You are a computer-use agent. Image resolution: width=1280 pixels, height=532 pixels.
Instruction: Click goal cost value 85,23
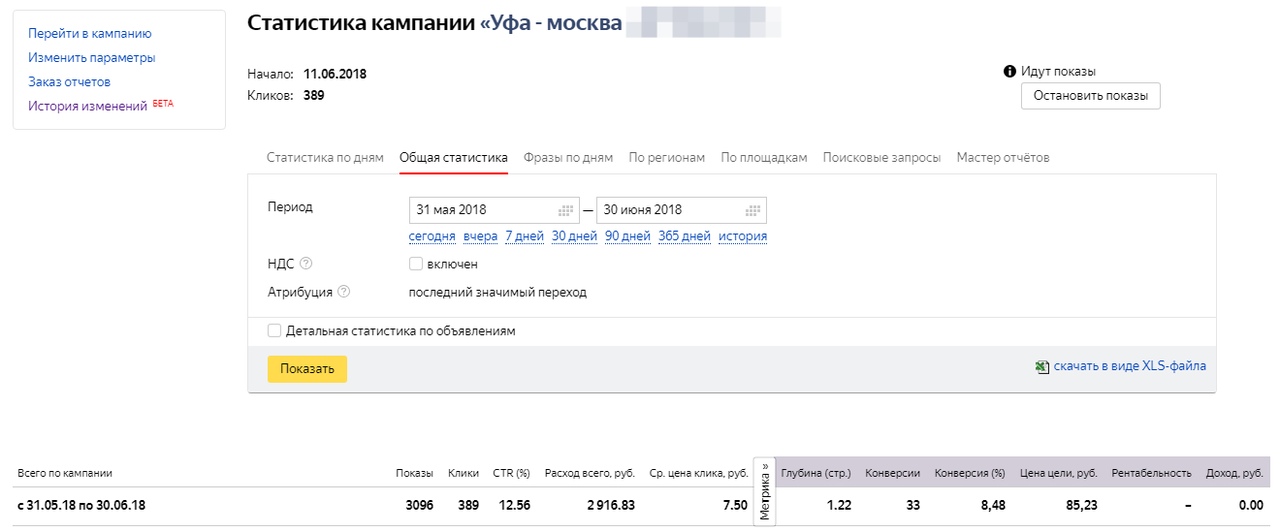(1082, 506)
